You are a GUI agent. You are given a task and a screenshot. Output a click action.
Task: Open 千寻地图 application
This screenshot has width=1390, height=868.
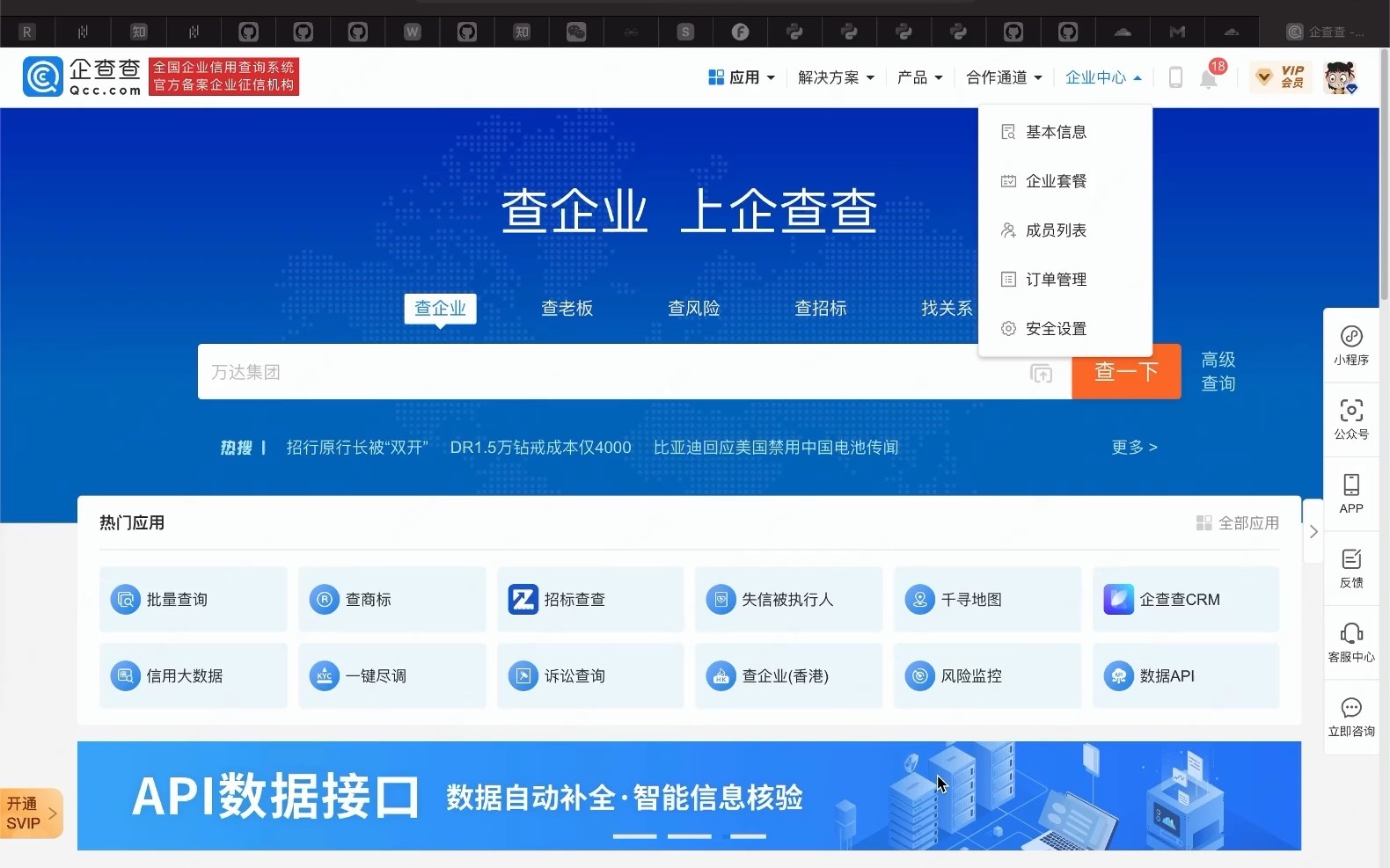[987, 599]
